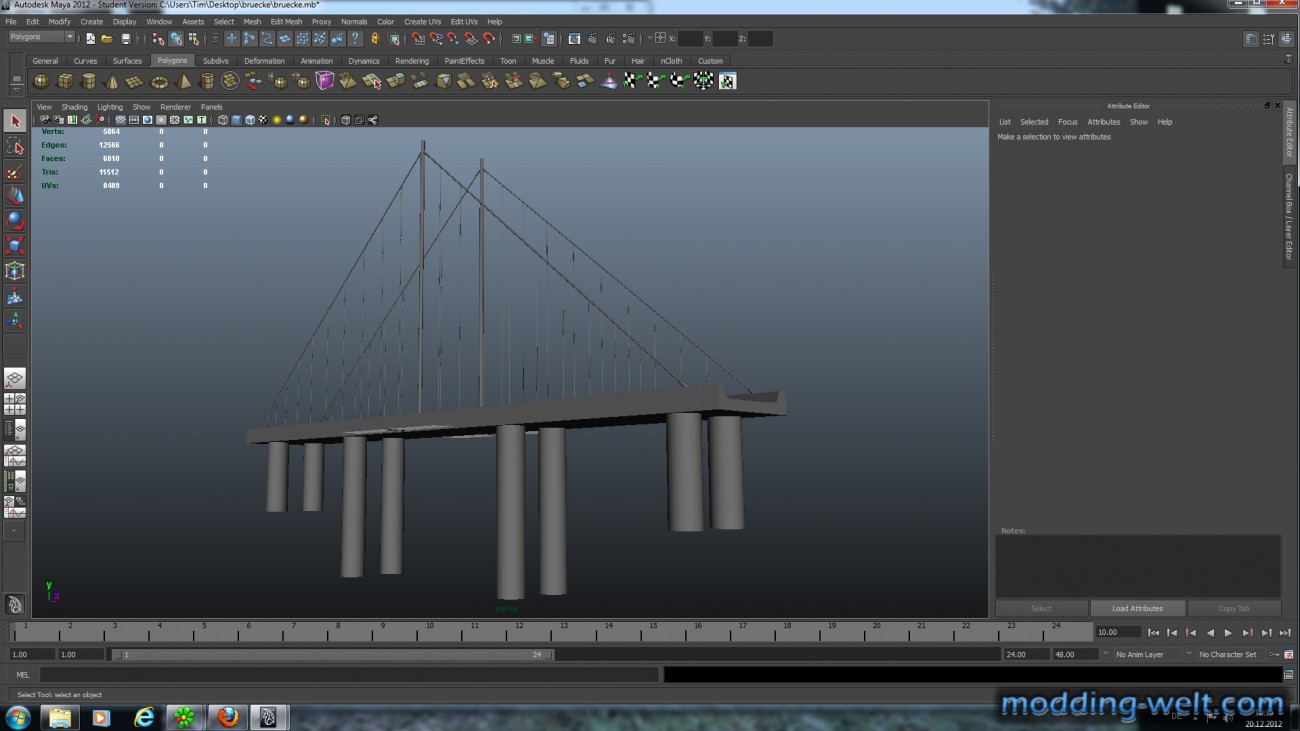
Task: Create a polygon pyramid from the shelf
Action: 183,81
